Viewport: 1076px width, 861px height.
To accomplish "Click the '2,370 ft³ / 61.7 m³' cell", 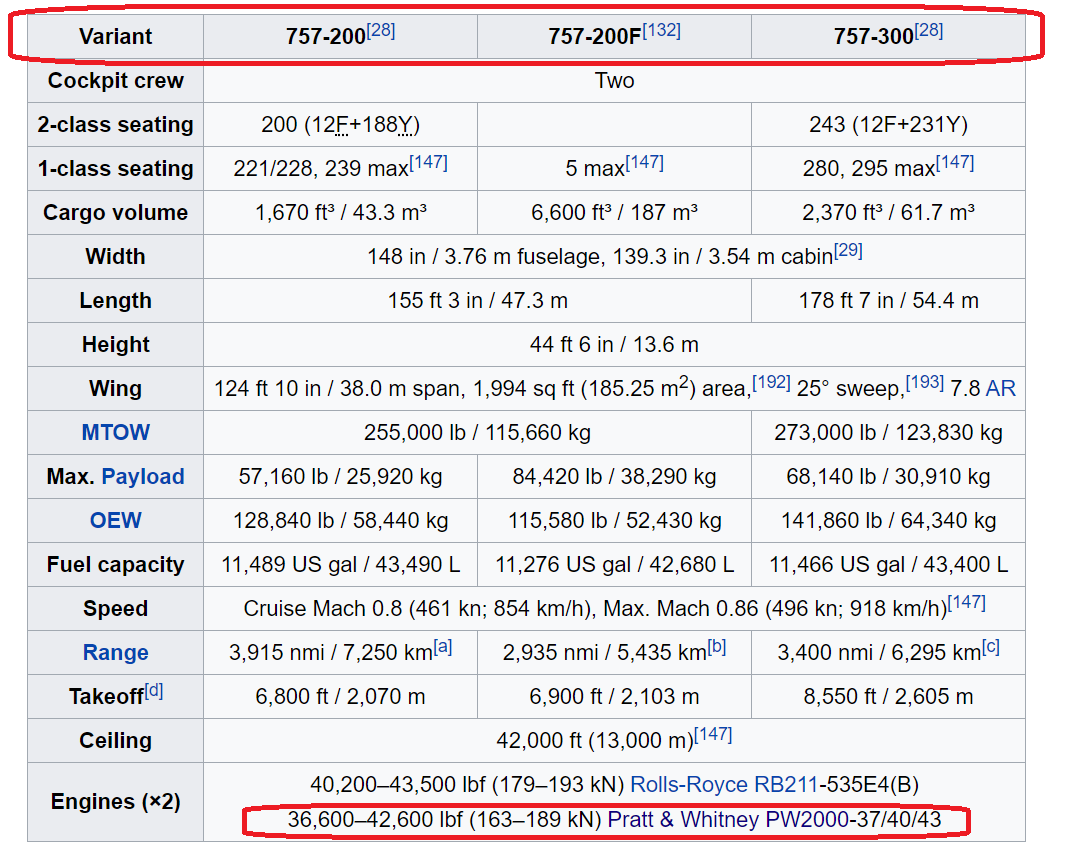I will coord(889,212).
